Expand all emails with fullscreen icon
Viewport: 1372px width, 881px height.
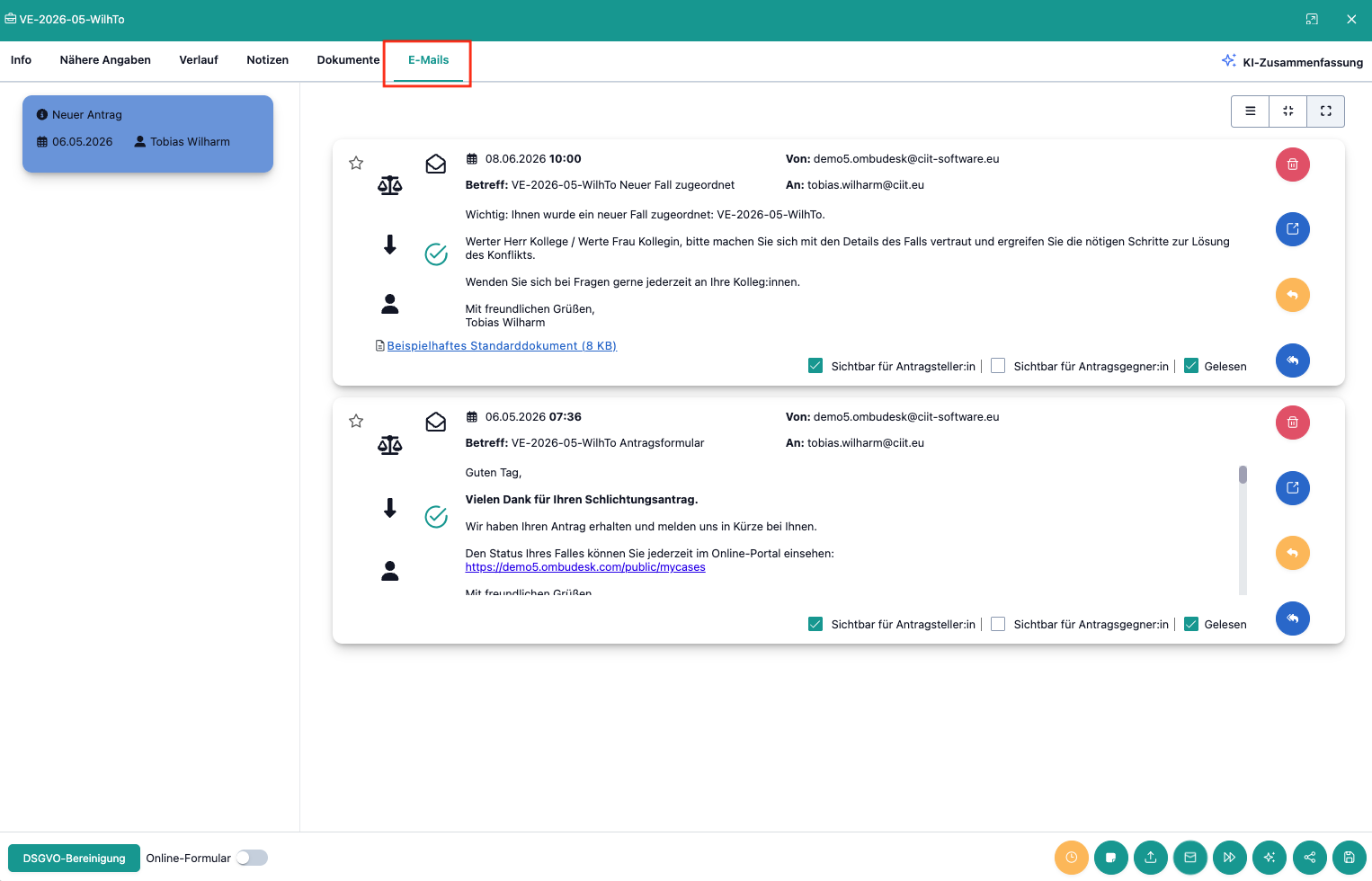pyautogui.click(x=1325, y=111)
